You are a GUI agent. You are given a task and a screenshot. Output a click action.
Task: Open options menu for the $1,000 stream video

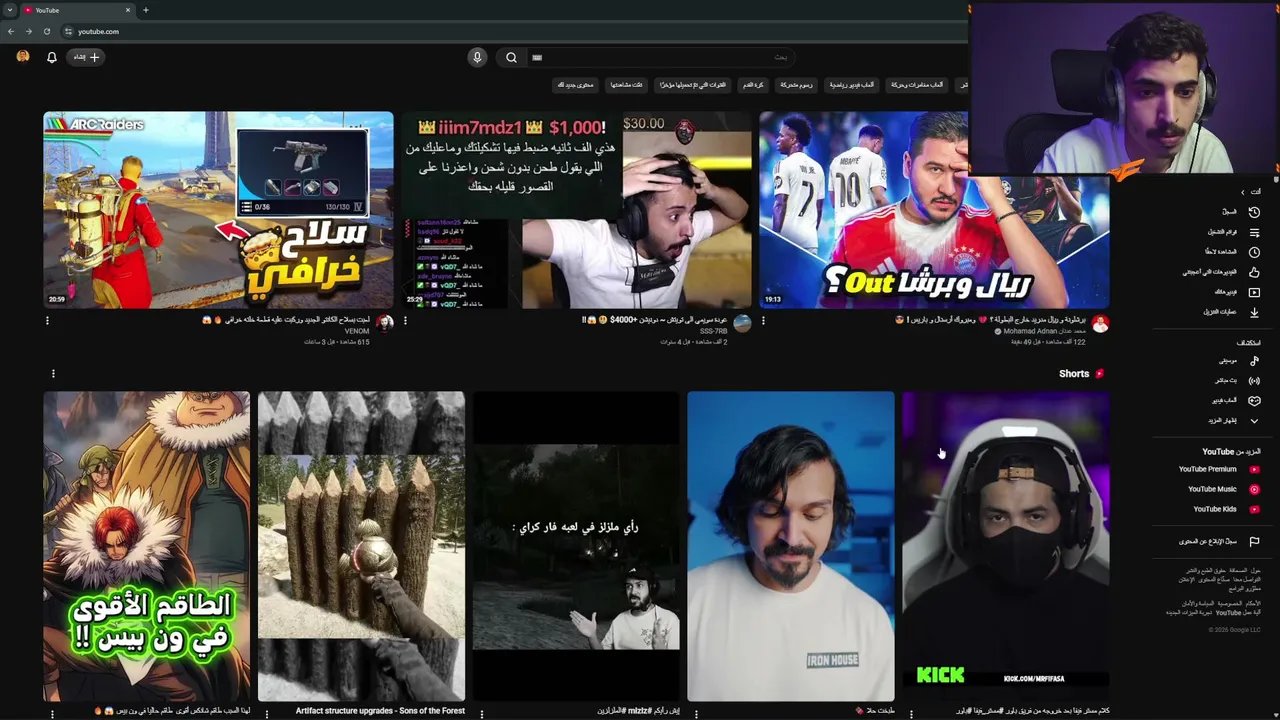405,321
